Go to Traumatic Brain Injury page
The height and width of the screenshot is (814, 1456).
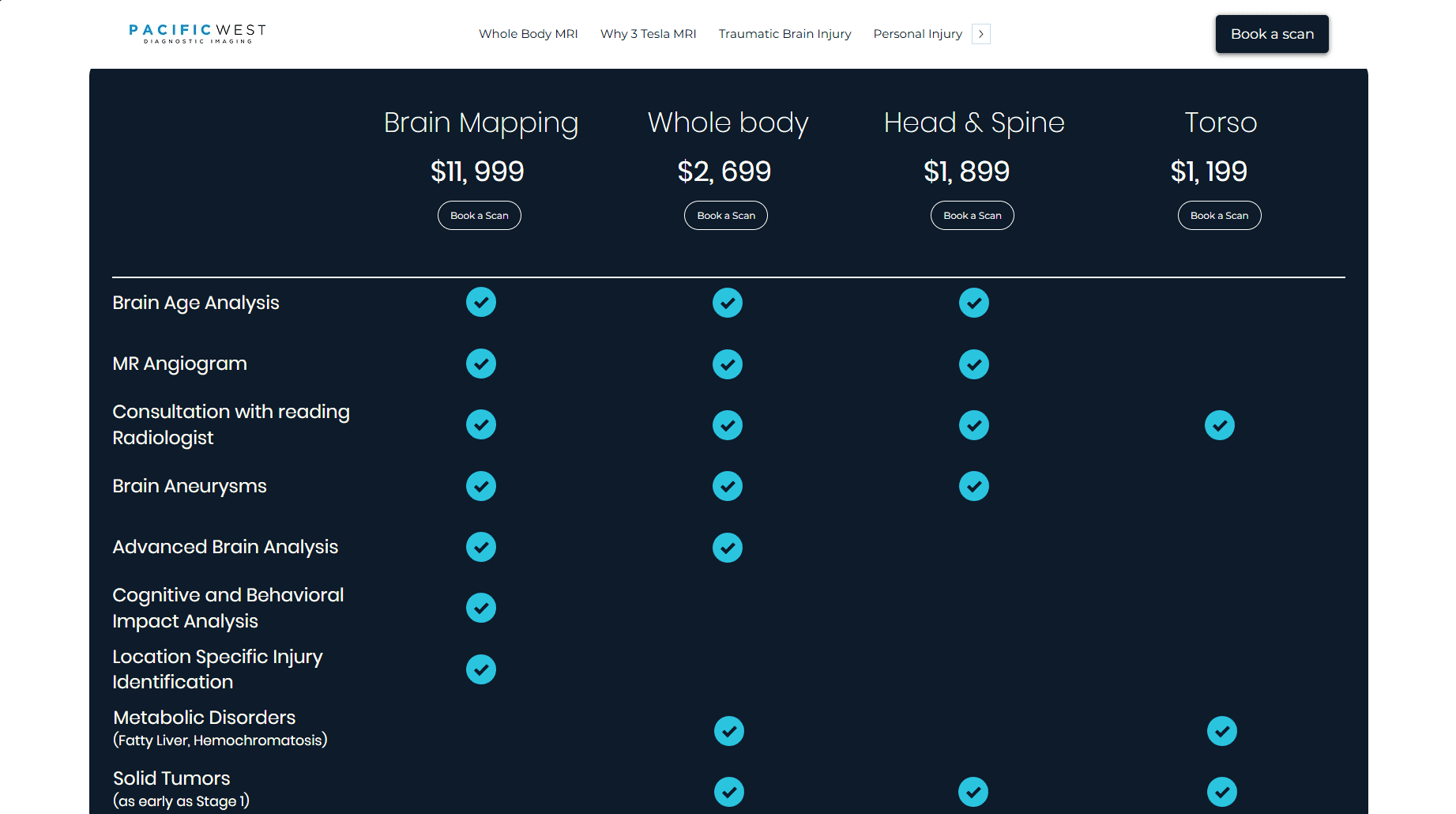point(784,34)
